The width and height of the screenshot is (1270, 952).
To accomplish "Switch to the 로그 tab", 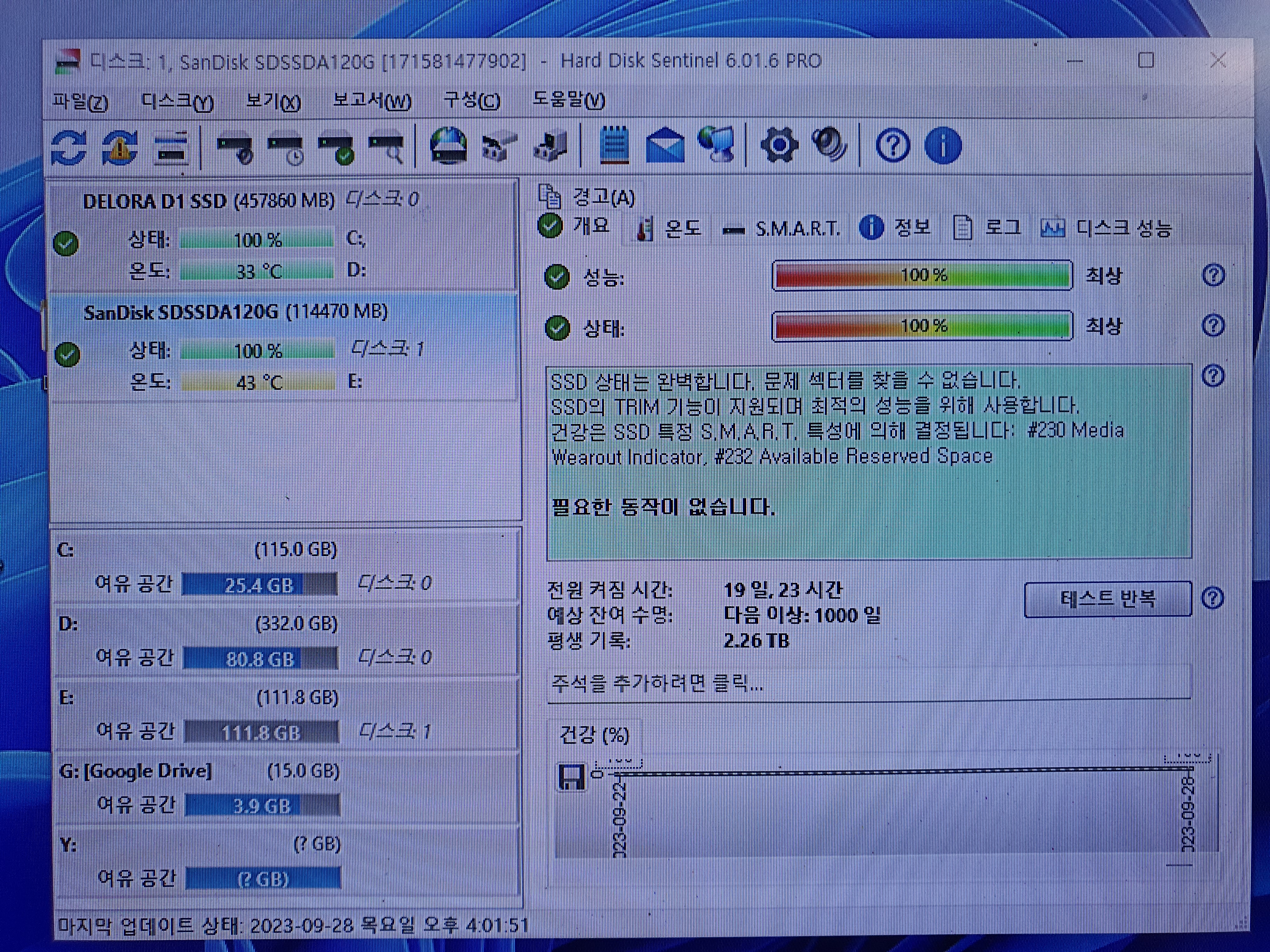I will (987, 228).
